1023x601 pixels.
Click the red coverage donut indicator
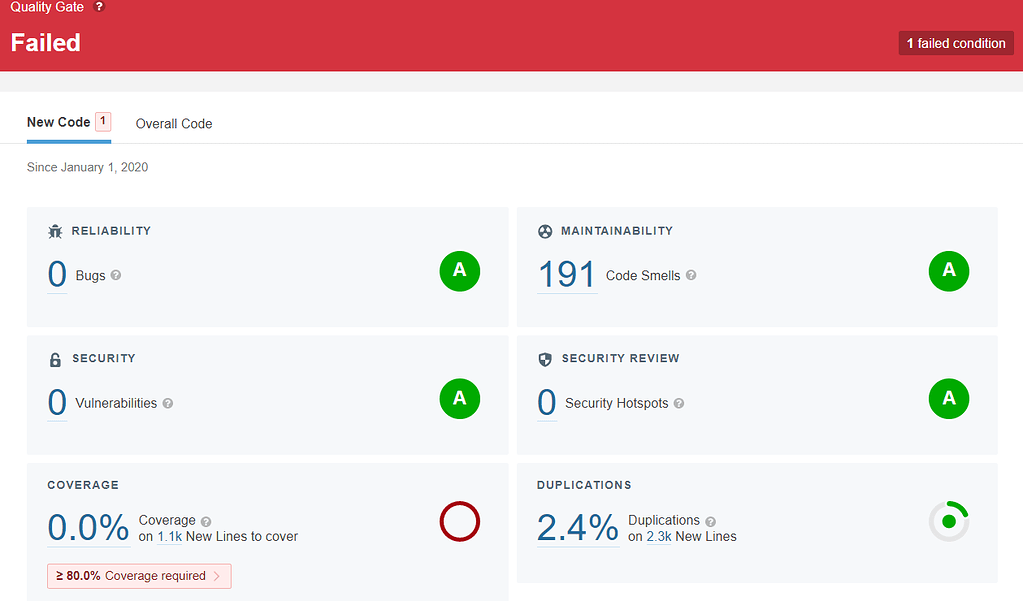point(460,521)
